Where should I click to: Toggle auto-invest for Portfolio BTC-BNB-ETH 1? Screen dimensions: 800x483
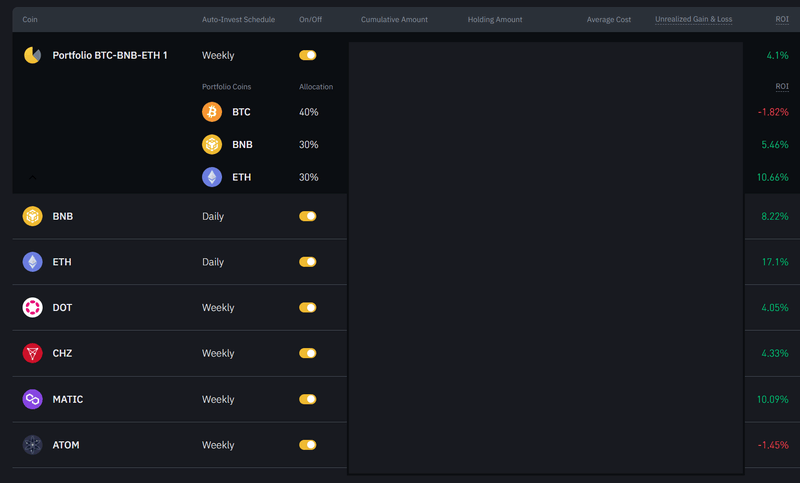tap(308, 55)
